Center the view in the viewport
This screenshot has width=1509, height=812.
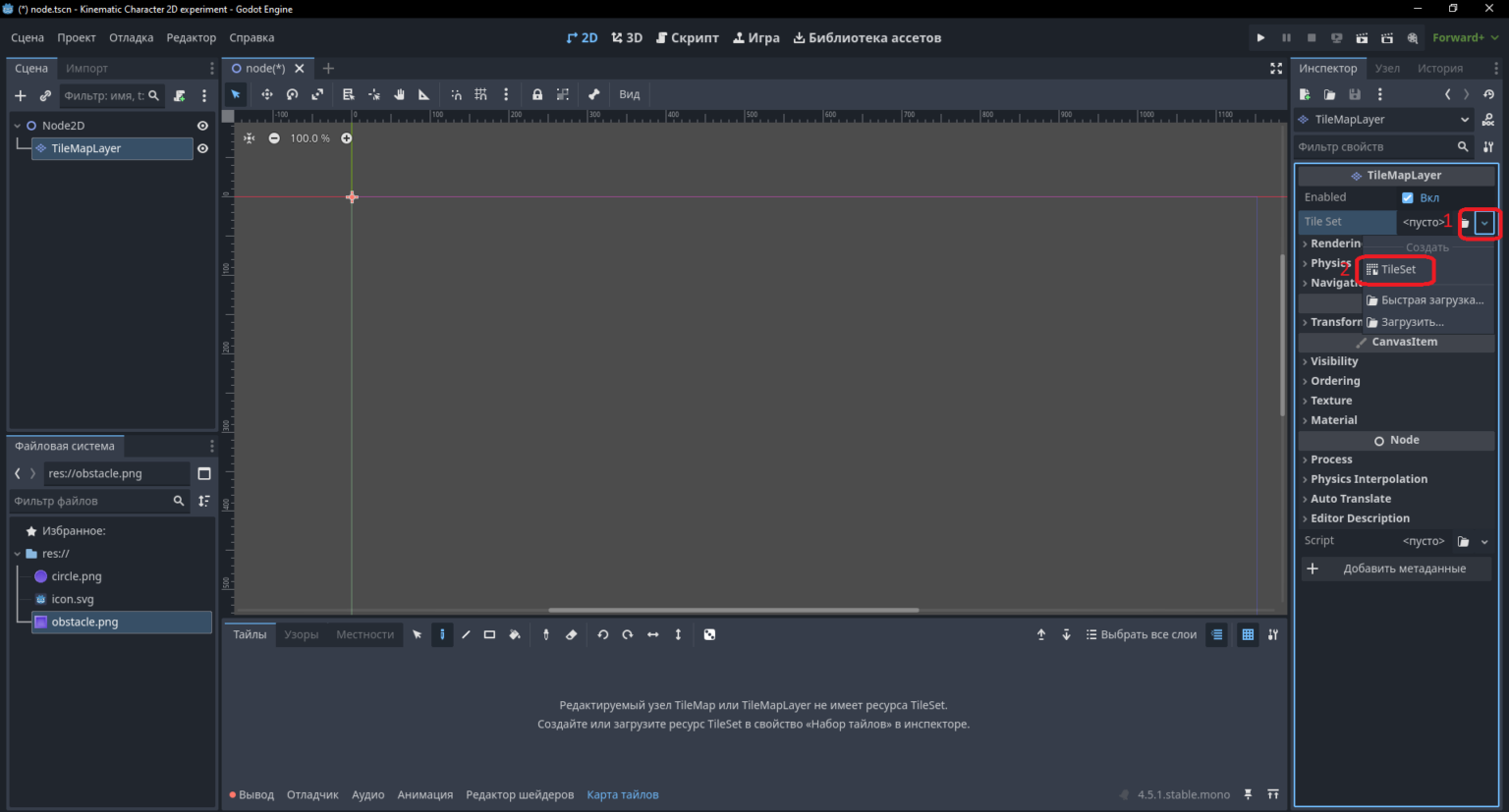pyautogui.click(x=249, y=138)
